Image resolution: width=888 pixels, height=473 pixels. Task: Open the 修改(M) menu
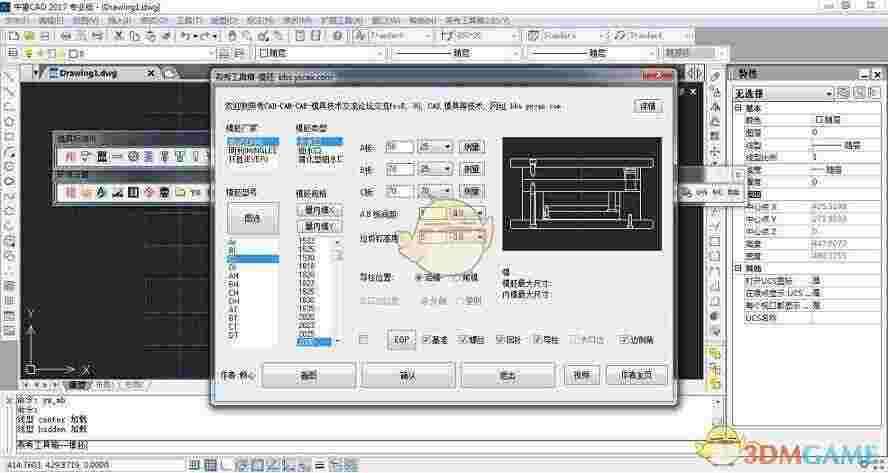[297, 20]
